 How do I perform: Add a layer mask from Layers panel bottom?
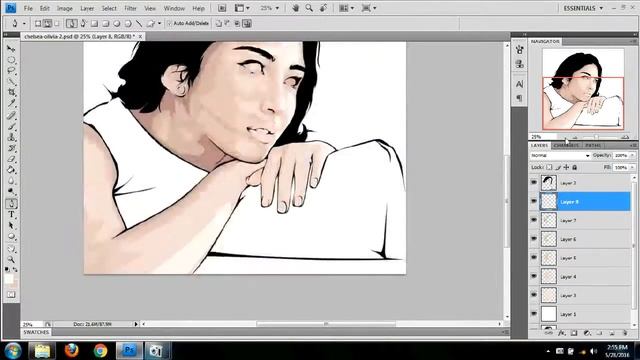coord(574,333)
